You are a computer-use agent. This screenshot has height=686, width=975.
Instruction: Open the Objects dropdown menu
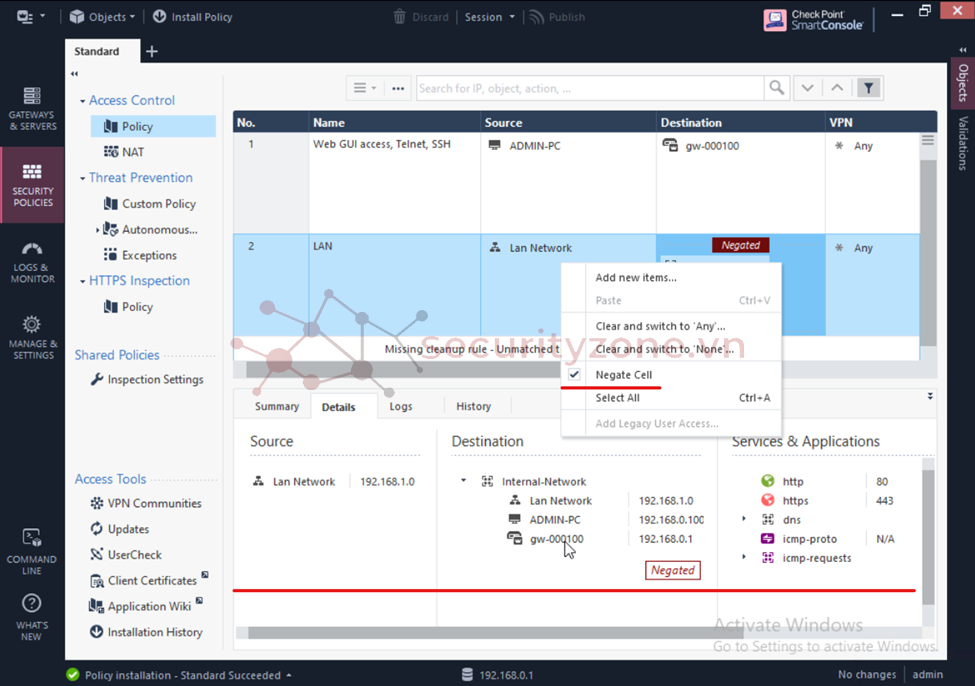click(x=103, y=17)
